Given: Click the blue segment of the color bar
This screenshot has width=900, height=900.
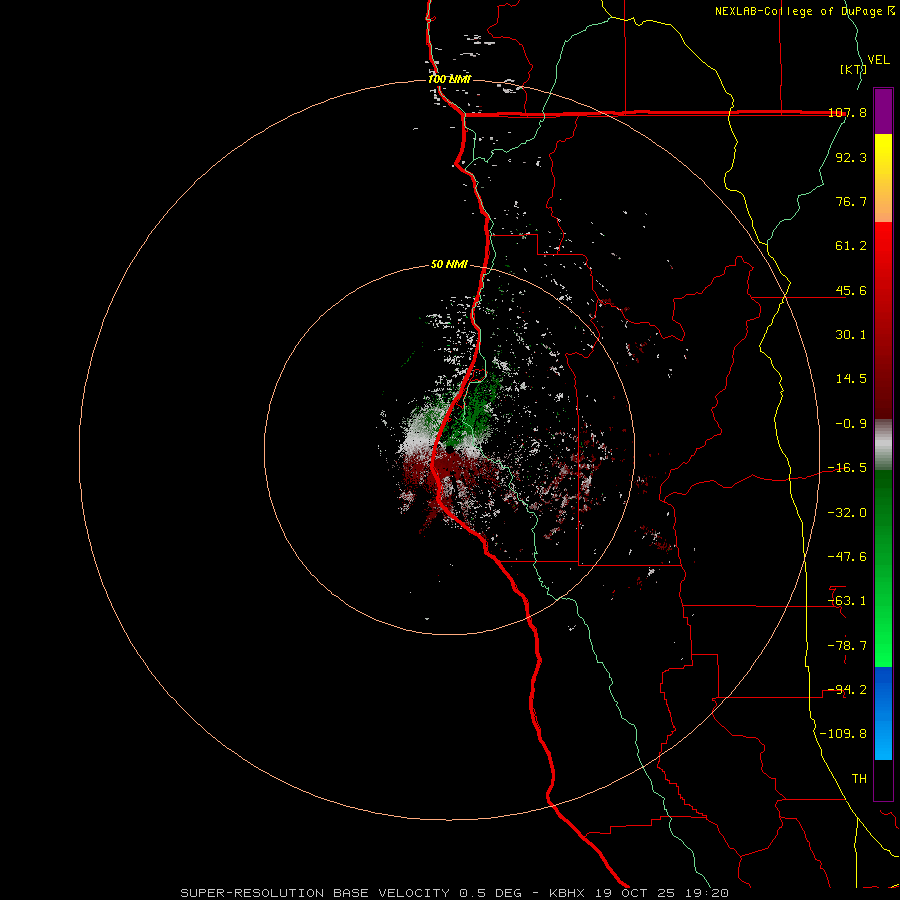Looking at the screenshot, I should tap(883, 713).
